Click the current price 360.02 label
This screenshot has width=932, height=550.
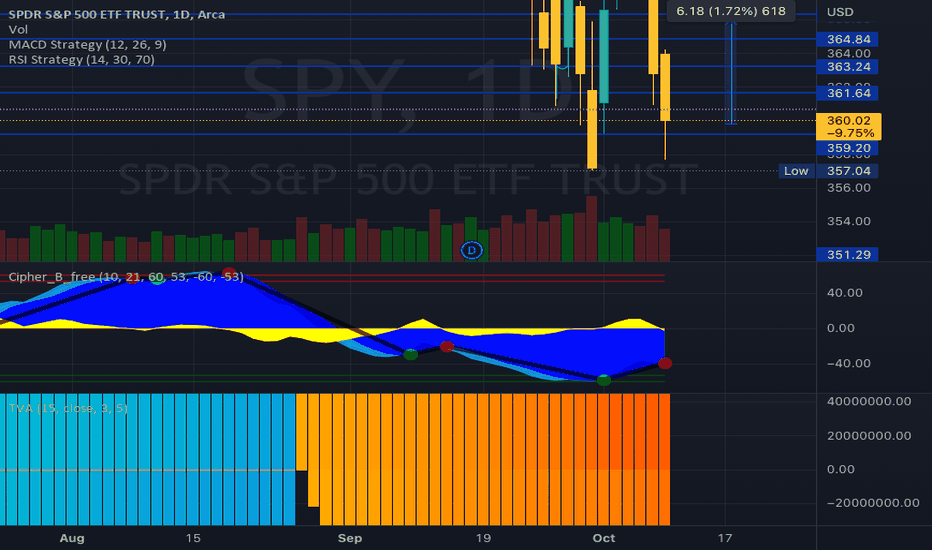849,127
